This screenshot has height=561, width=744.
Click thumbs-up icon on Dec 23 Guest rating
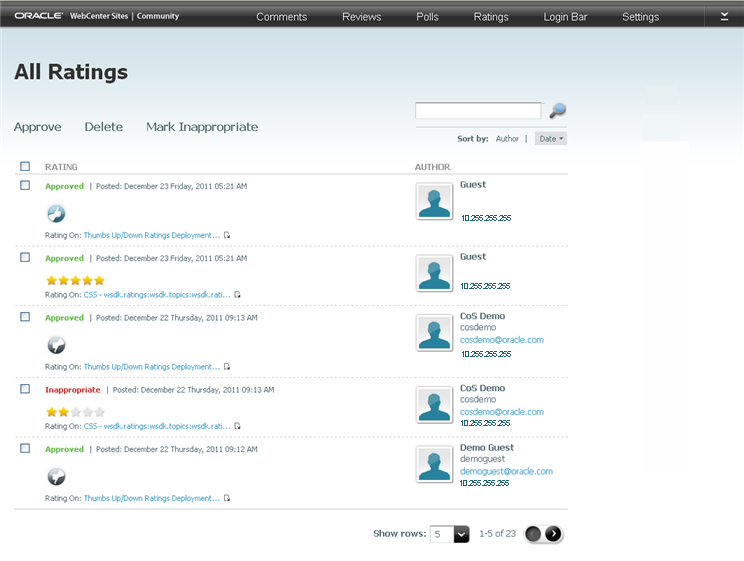[x=56, y=214]
